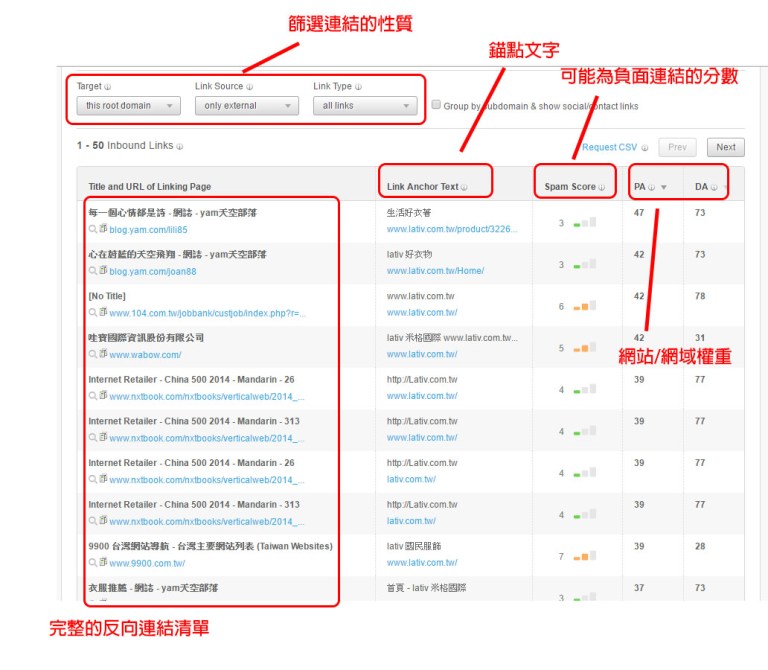Open Link Source dropdown showing only external
Image resolution: width=768 pixels, height=670 pixels.
tap(246, 106)
